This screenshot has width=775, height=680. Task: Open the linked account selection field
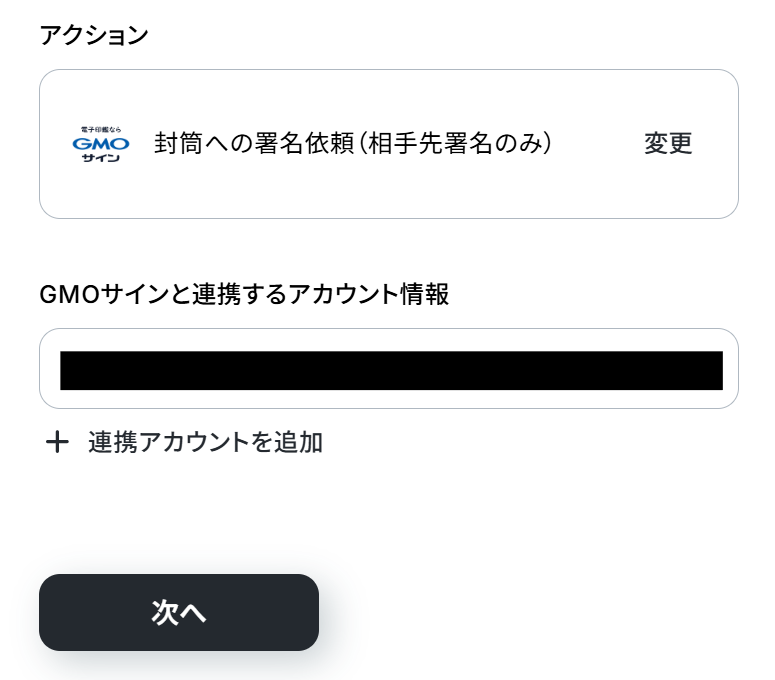(x=389, y=369)
